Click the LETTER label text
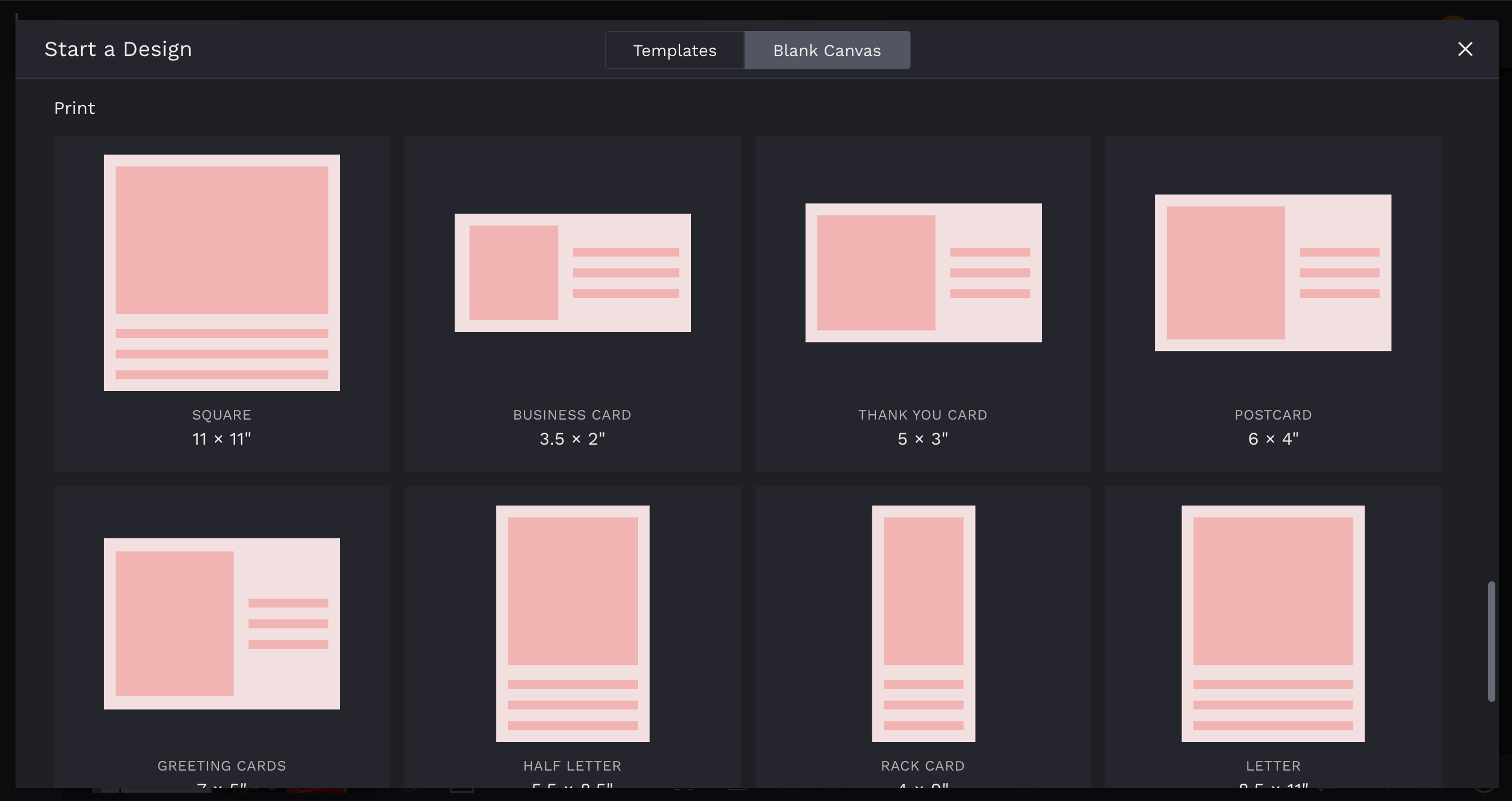1512x801 pixels. [x=1273, y=766]
